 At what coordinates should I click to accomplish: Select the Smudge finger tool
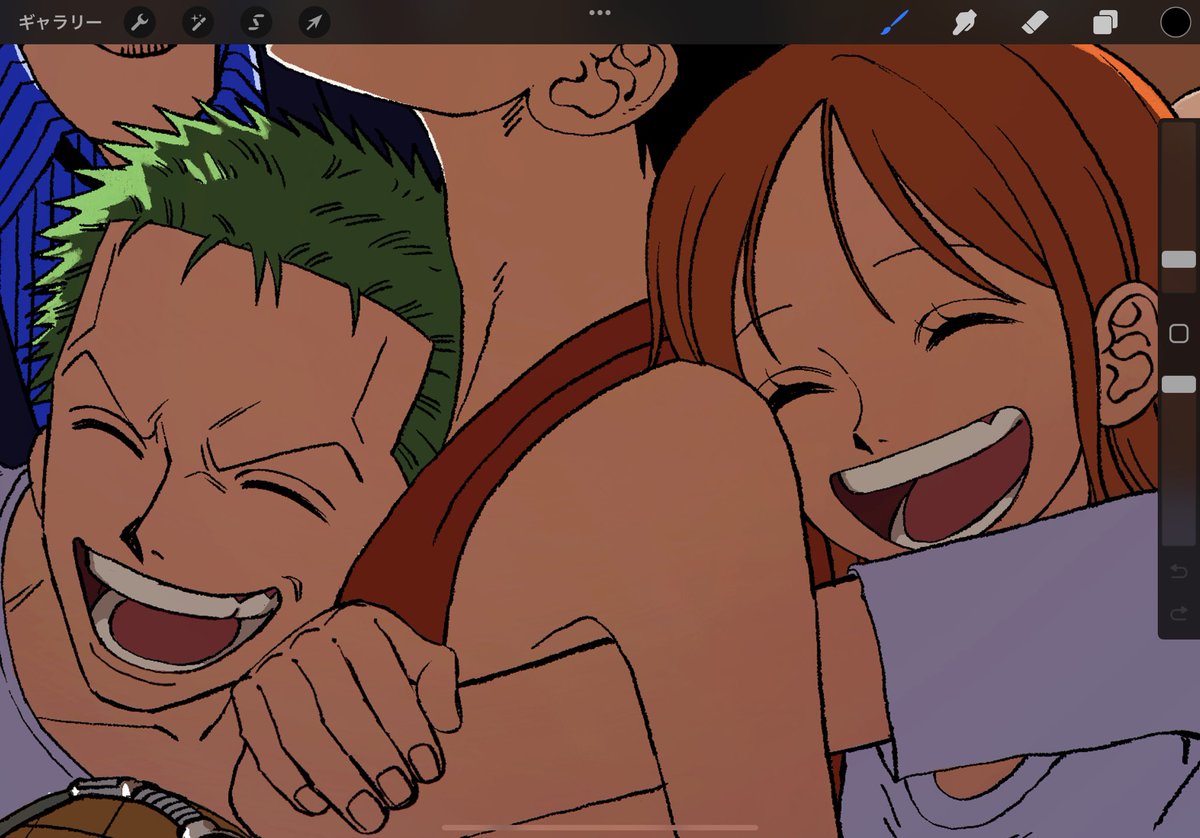click(x=964, y=22)
